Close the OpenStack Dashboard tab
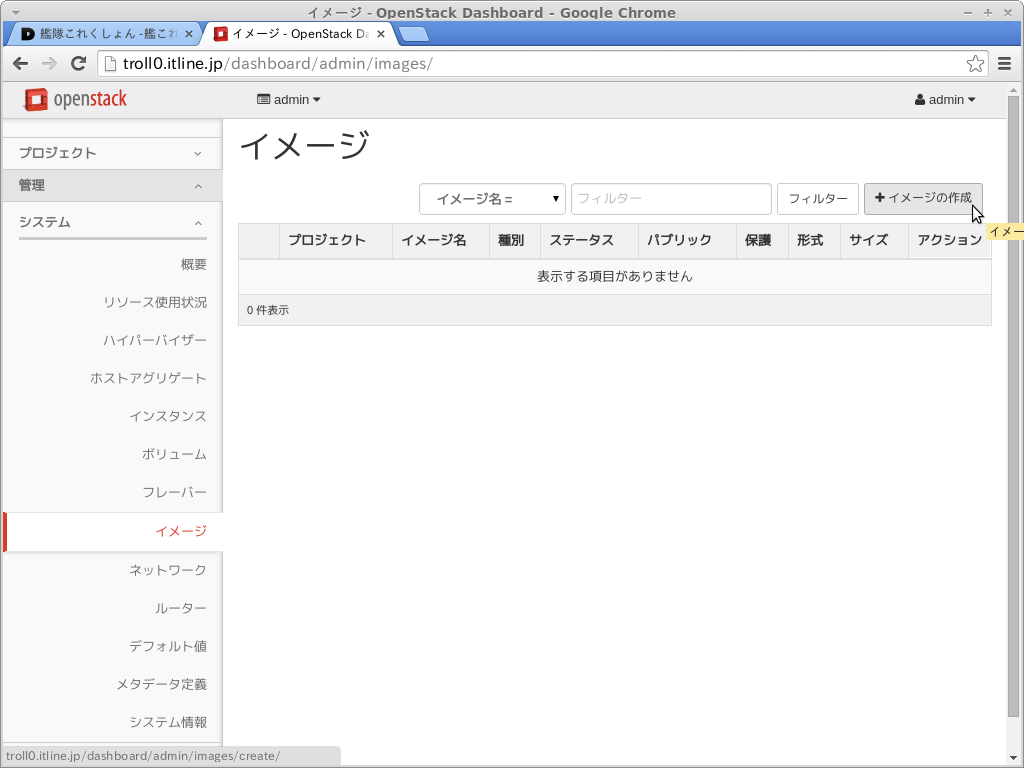 click(x=381, y=34)
